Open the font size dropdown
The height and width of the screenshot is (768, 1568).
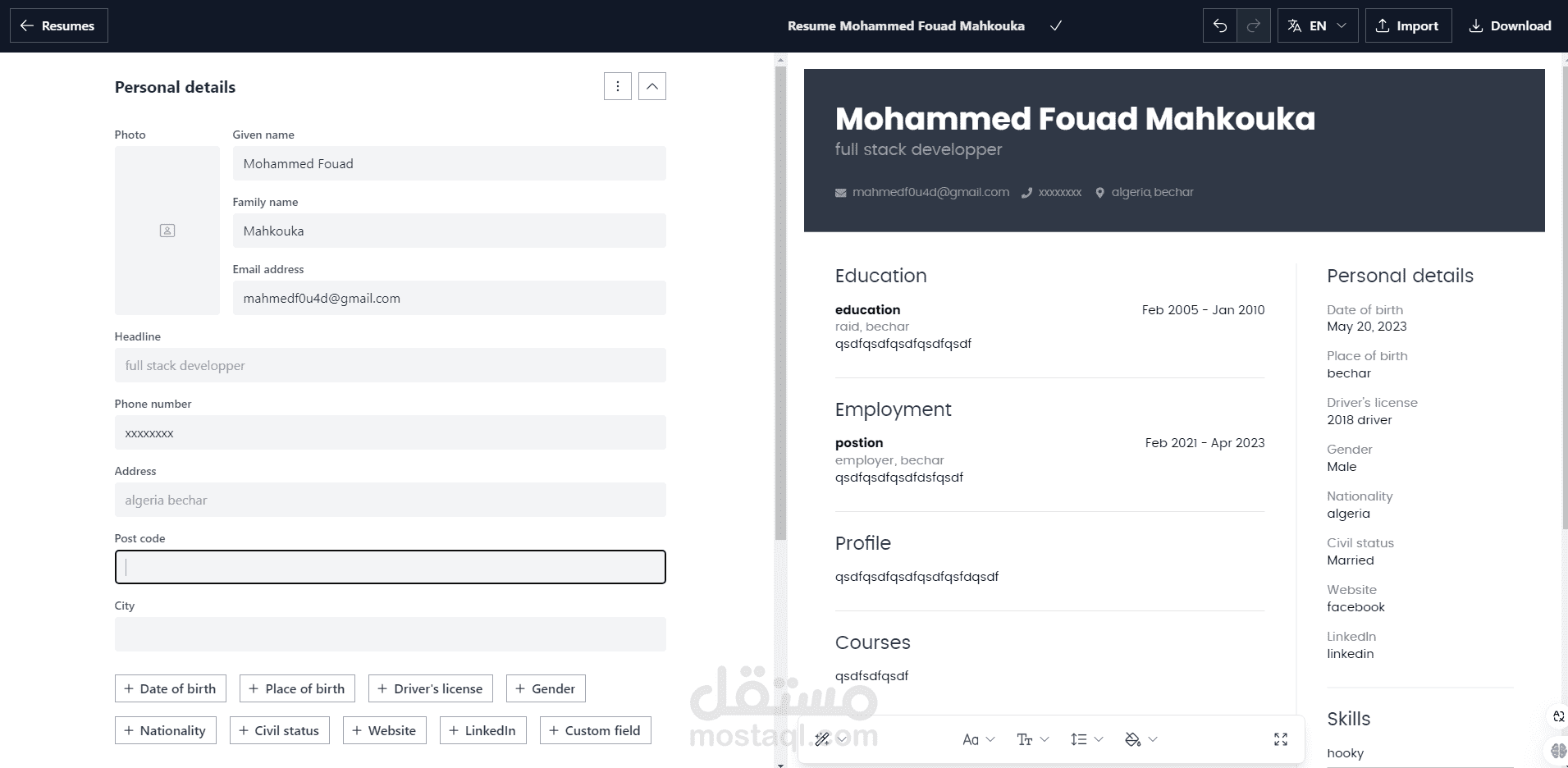[1032, 739]
